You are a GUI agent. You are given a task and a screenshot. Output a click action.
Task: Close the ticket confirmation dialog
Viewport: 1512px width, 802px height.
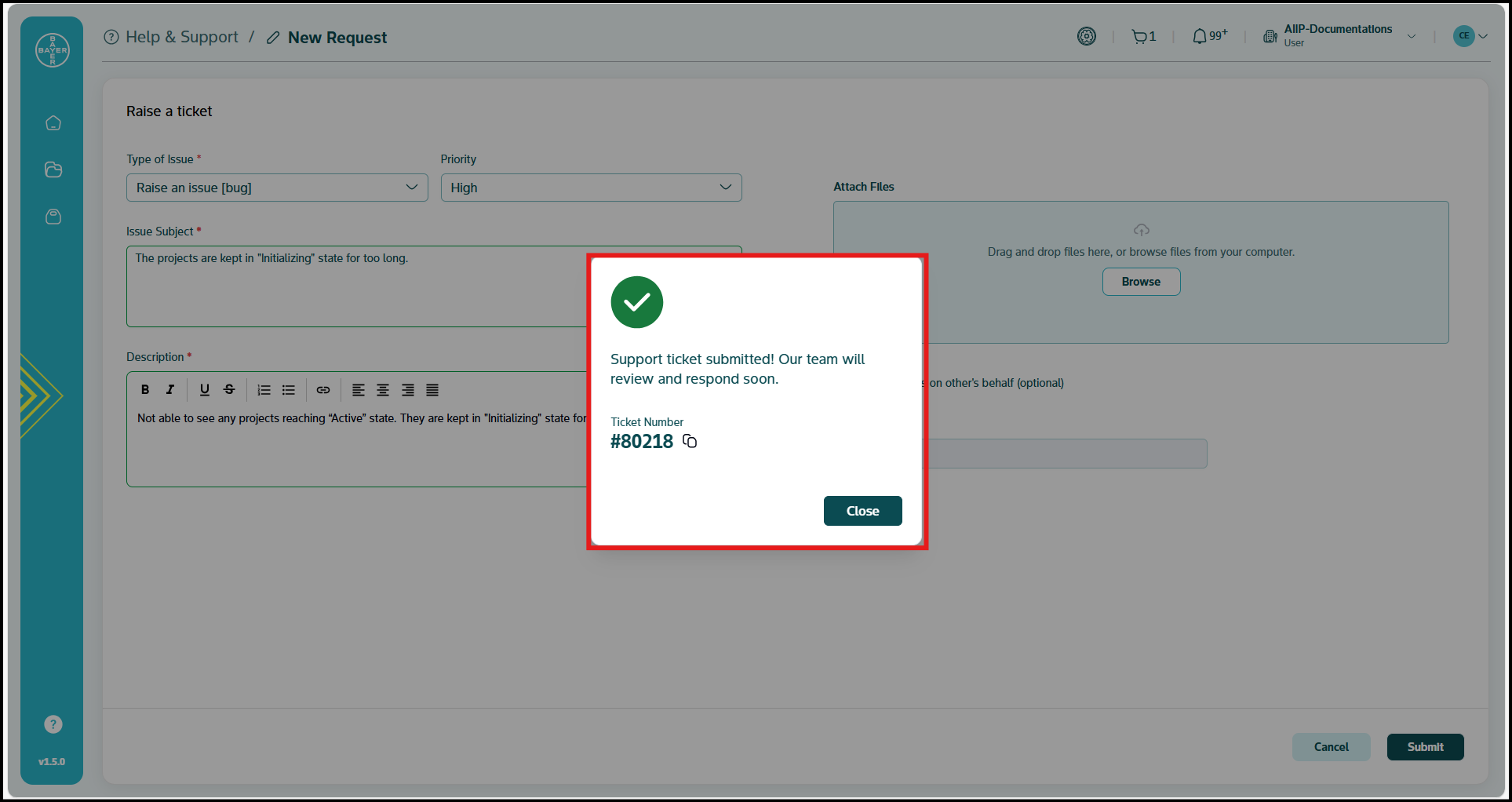[862, 511]
